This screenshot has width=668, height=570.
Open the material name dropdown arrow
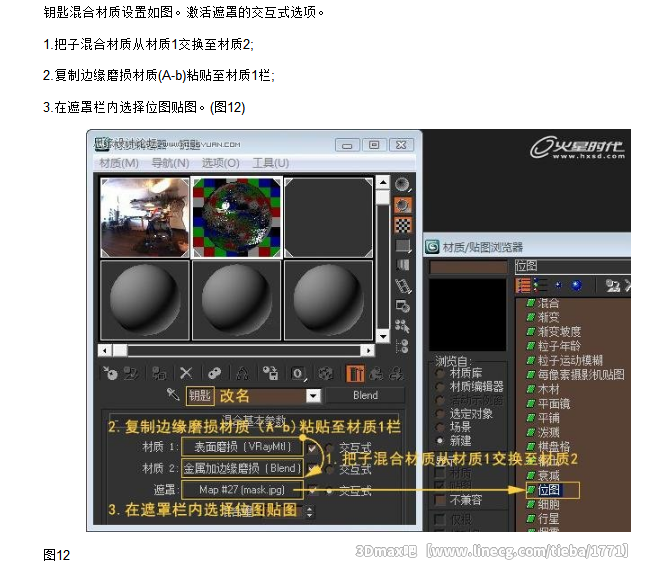(x=313, y=396)
